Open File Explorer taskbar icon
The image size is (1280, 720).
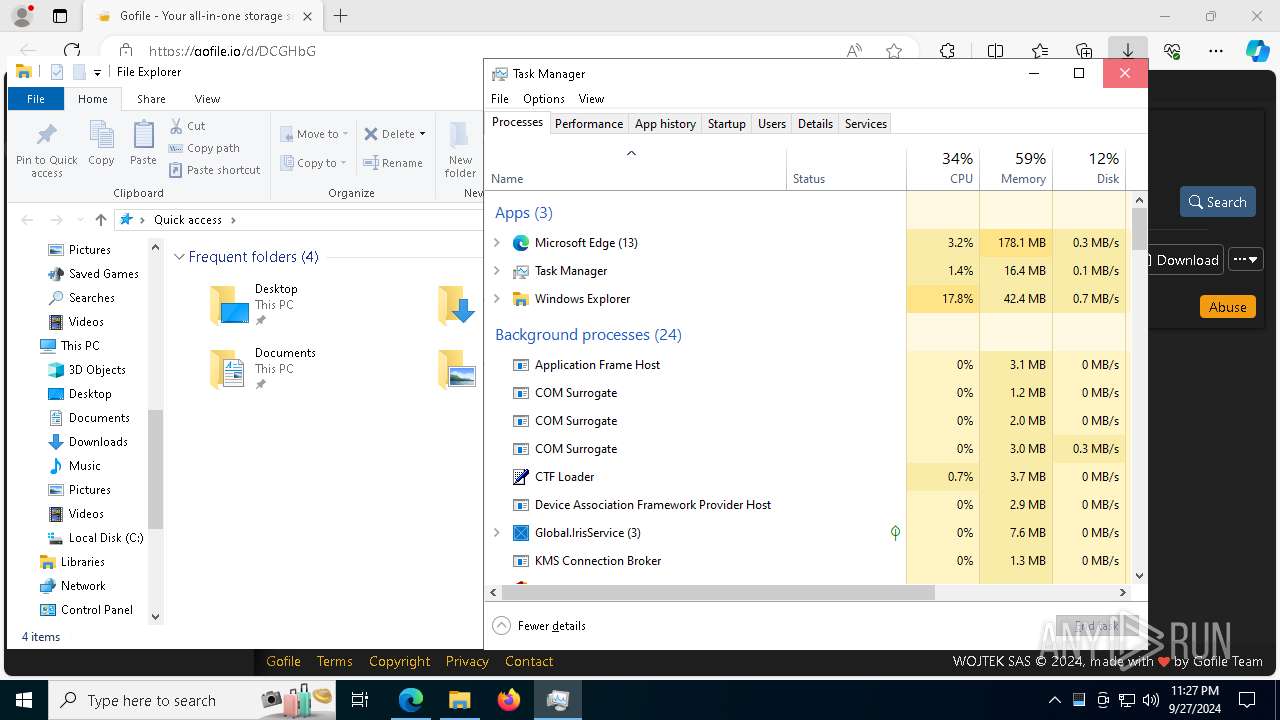460,700
